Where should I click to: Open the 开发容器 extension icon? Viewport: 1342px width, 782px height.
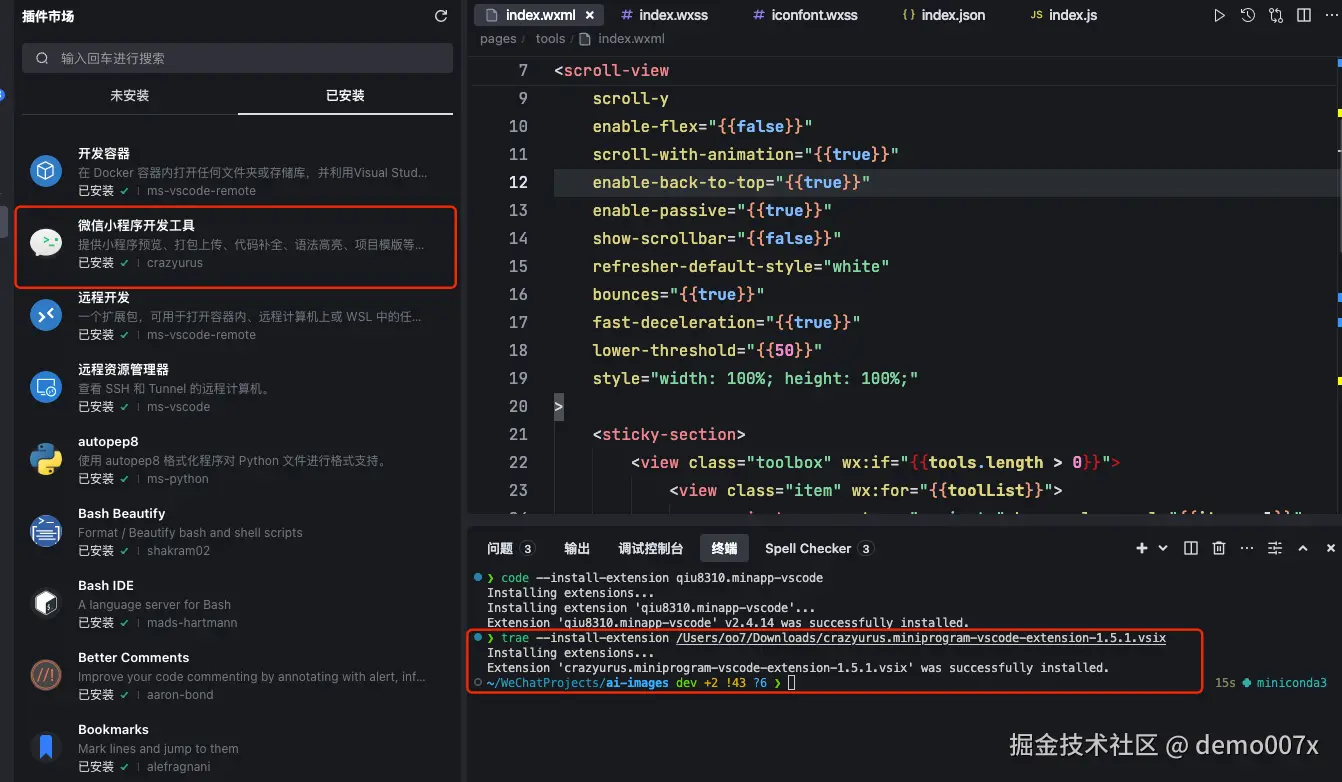[x=45, y=172]
